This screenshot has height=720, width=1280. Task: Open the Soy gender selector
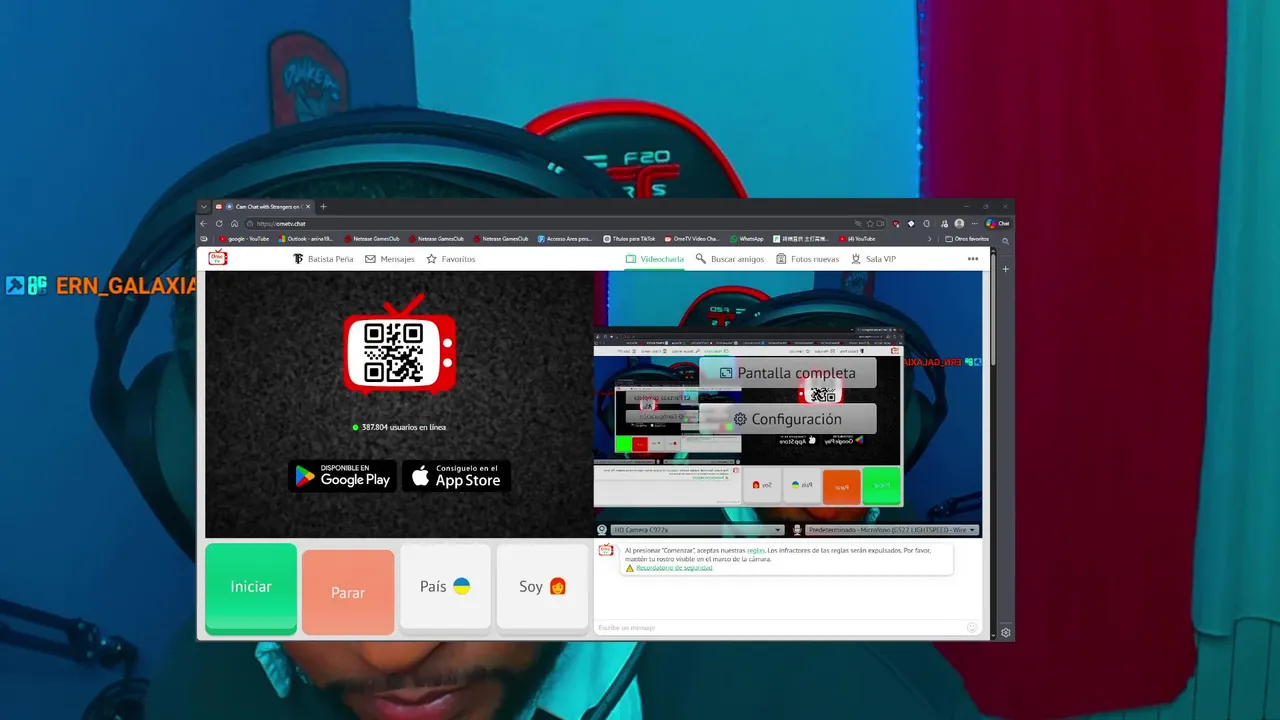tap(542, 587)
